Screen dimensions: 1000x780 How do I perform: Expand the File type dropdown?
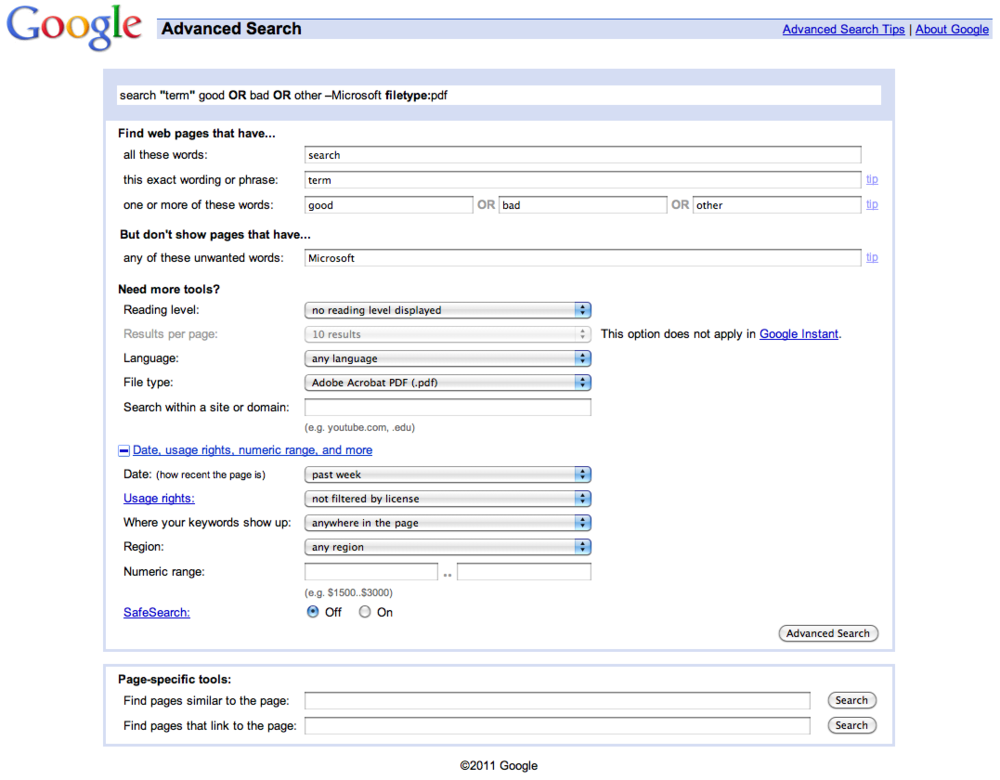[447, 382]
